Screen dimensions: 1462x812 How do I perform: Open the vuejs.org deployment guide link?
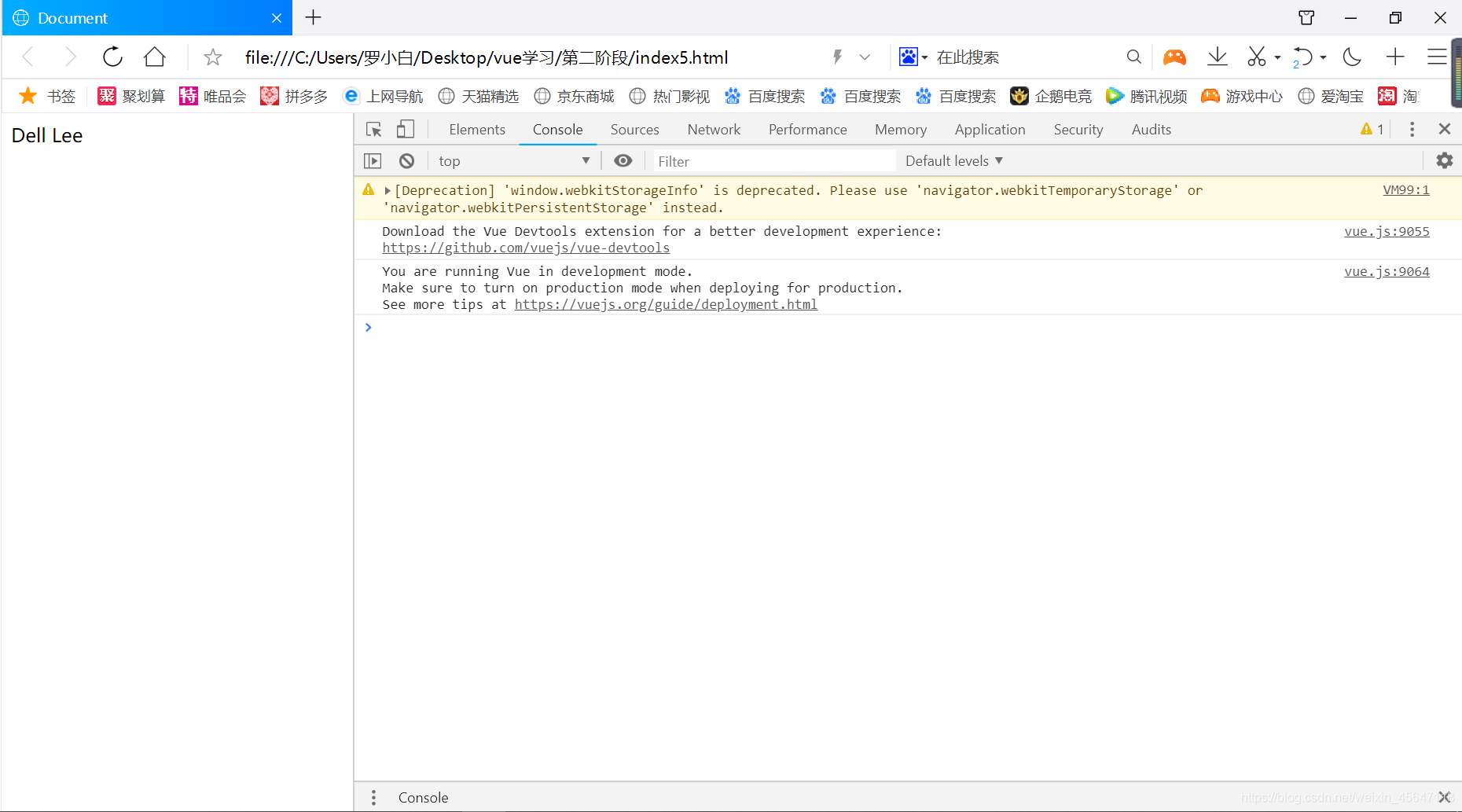point(666,304)
